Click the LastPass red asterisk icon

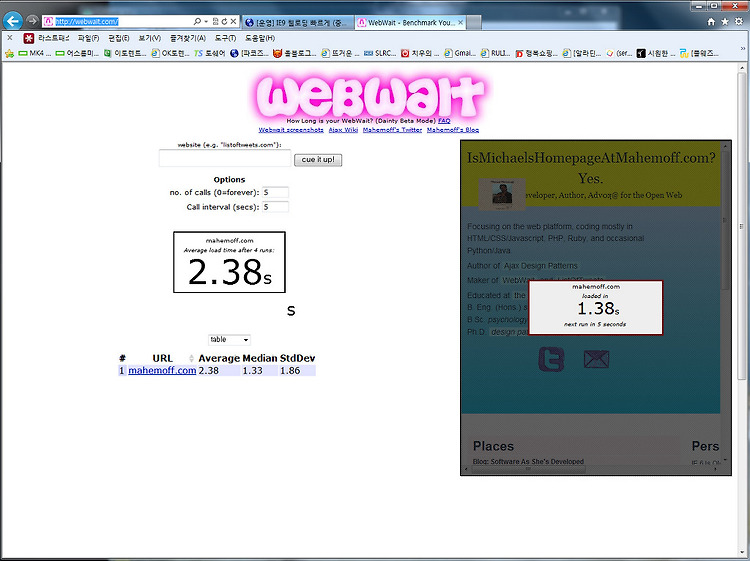click(x=29, y=38)
